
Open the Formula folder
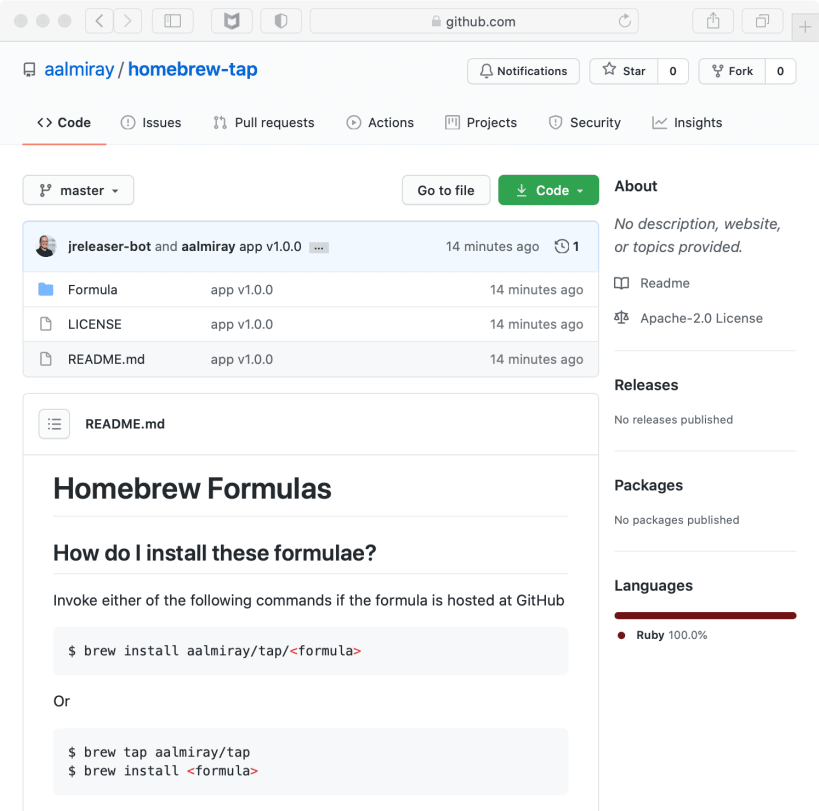pyautogui.click(x=92, y=290)
